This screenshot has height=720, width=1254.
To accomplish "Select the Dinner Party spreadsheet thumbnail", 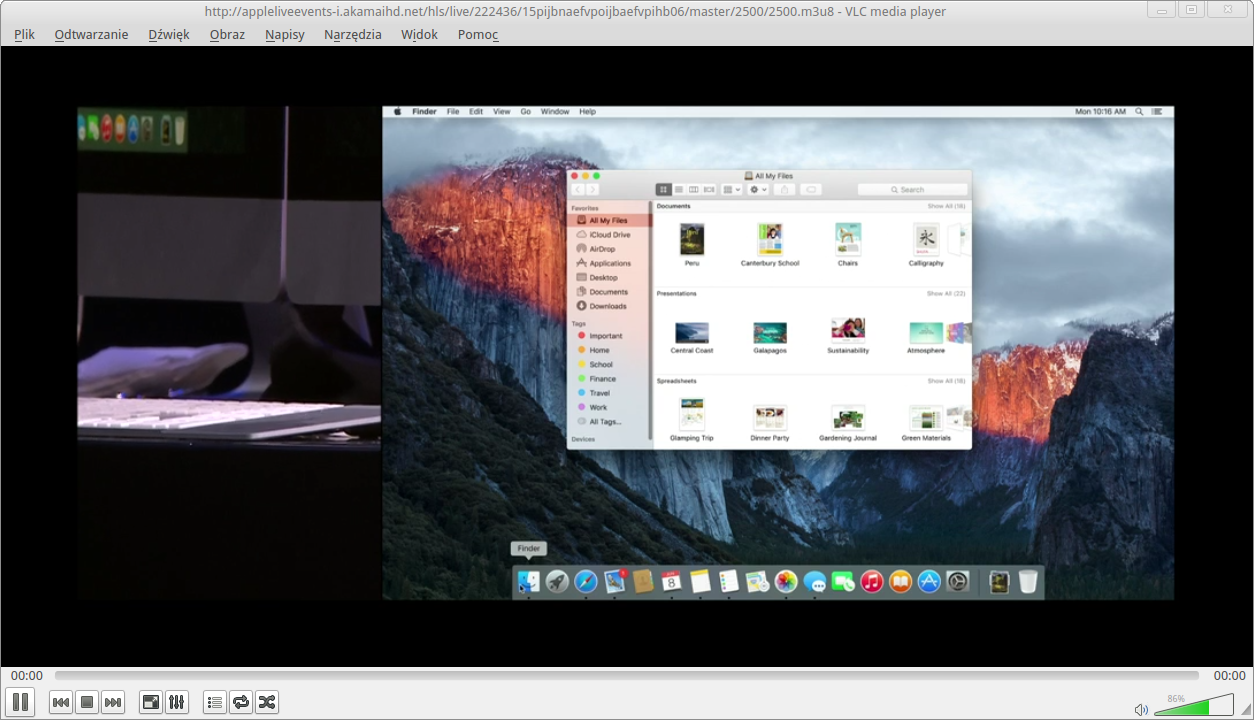I will (x=770, y=418).
